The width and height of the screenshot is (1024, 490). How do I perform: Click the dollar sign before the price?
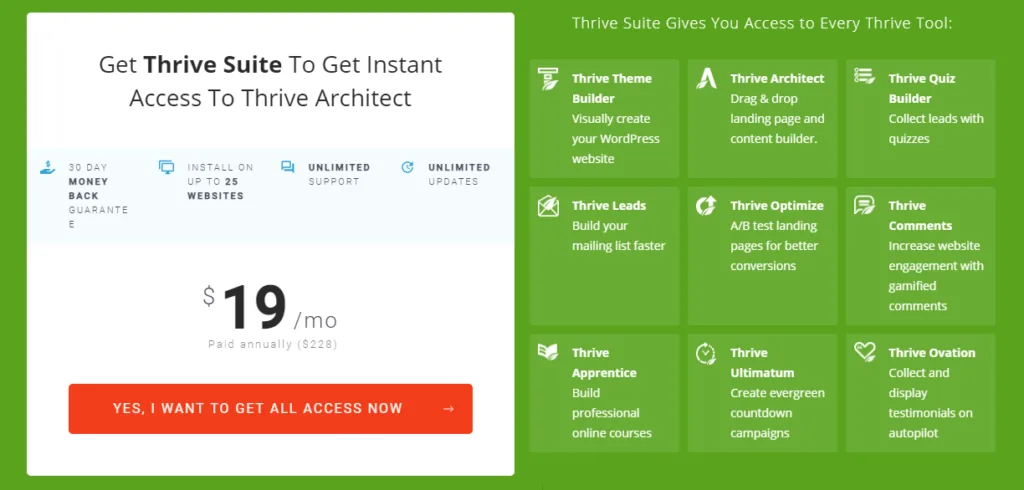click(x=208, y=296)
